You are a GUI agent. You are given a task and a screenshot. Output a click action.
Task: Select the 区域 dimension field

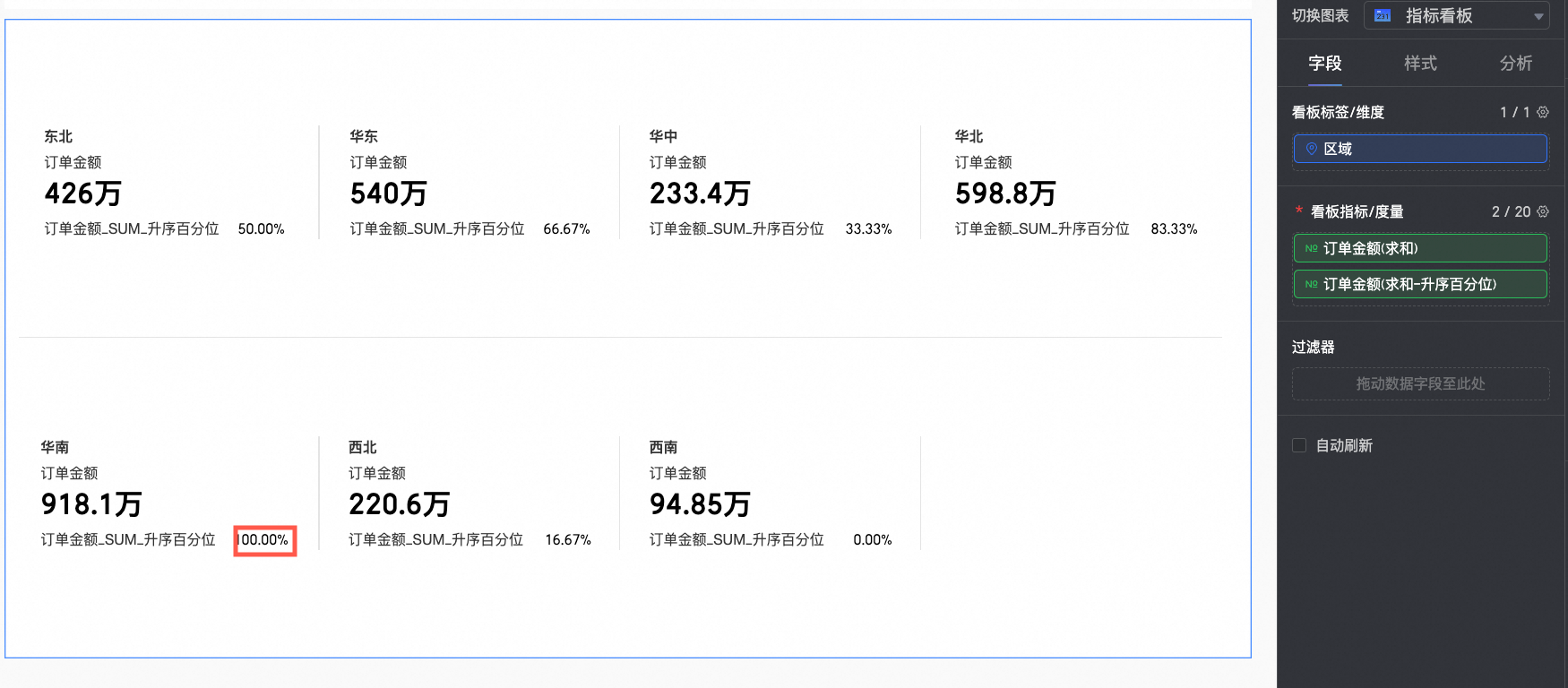coord(1420,149)
